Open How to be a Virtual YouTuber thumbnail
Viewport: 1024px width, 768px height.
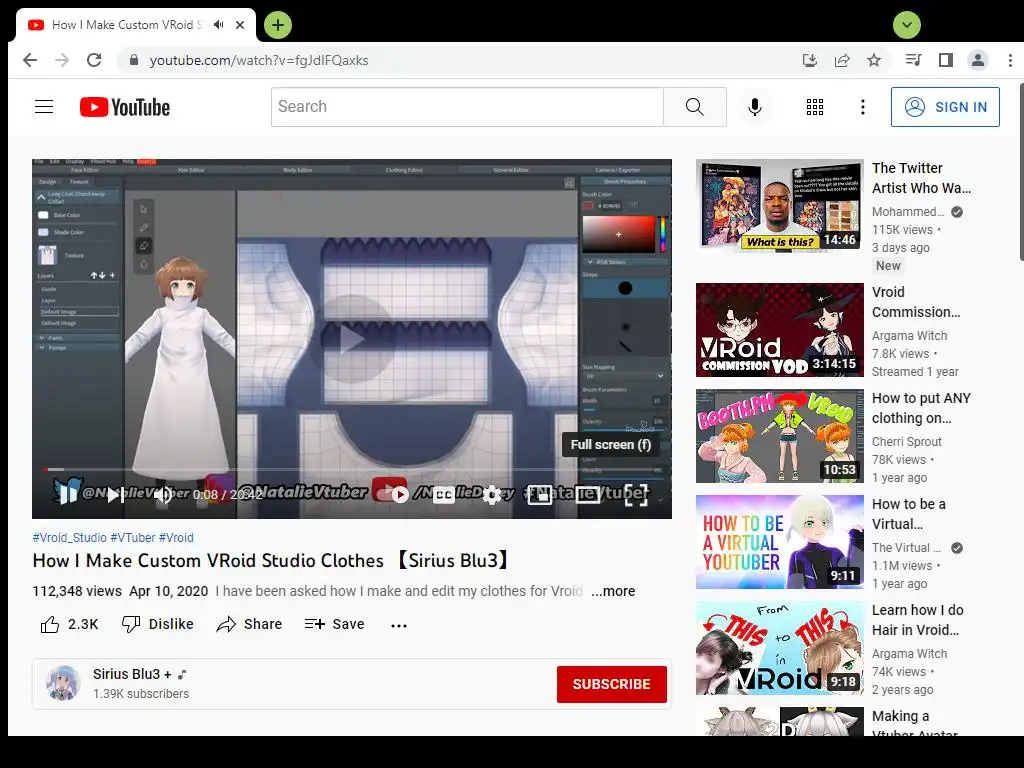[x=780, y=542]
